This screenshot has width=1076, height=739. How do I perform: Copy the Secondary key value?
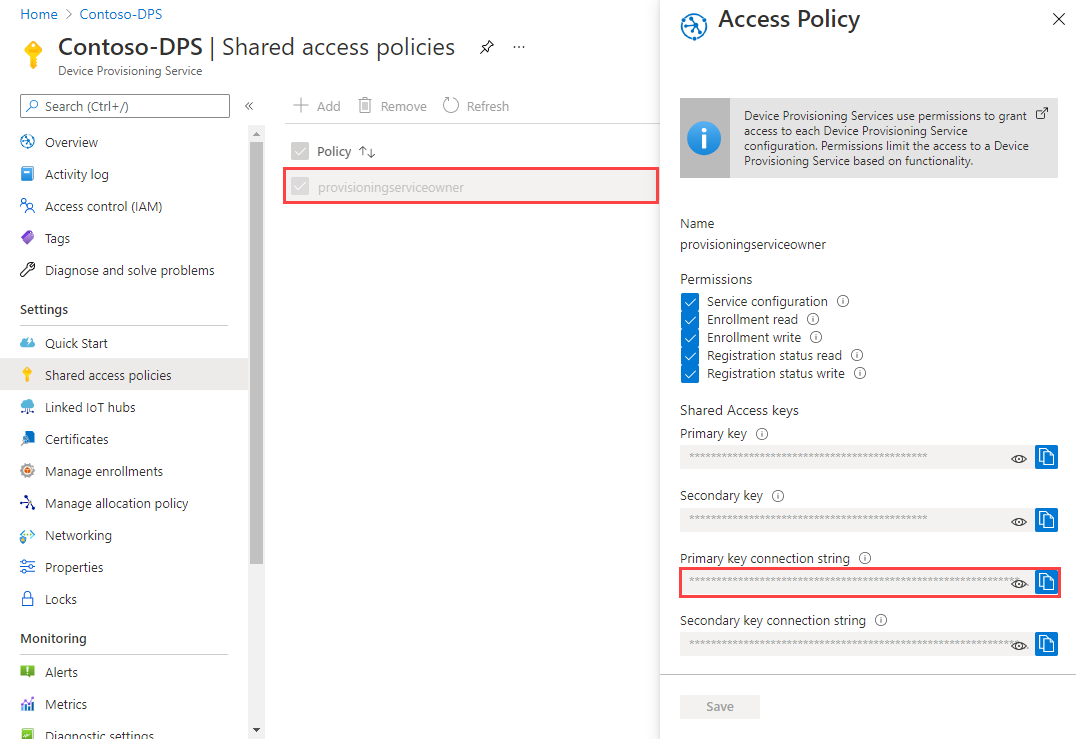1046,520
